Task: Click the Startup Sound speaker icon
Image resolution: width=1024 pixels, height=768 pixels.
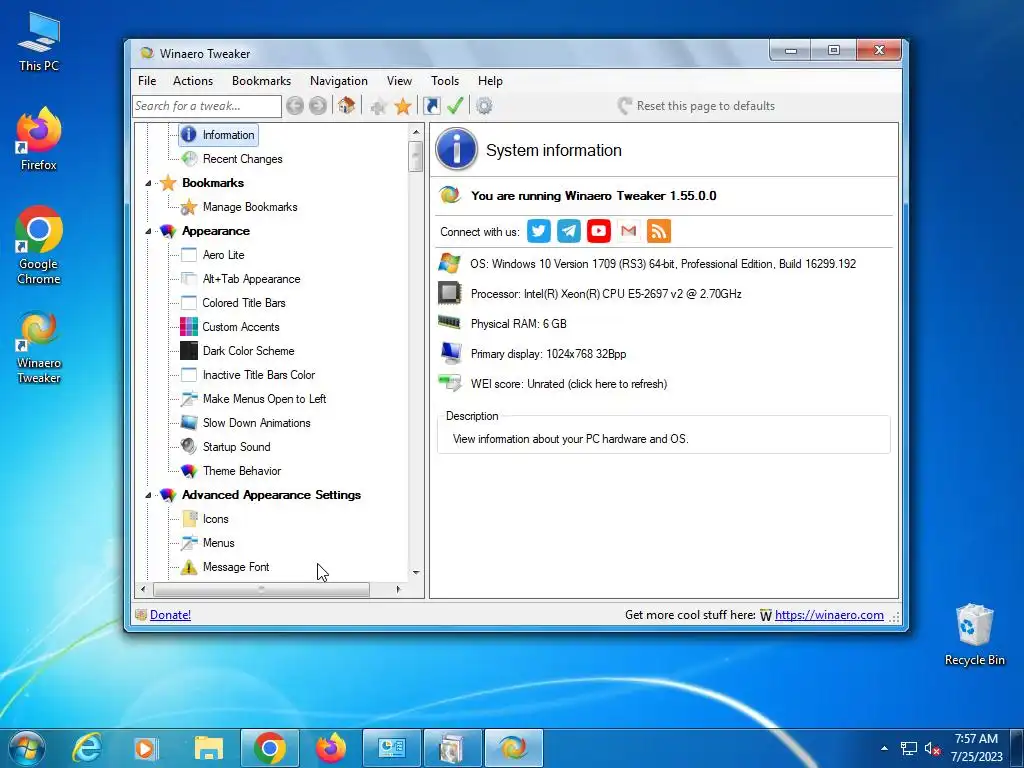Action: point(189,447)
